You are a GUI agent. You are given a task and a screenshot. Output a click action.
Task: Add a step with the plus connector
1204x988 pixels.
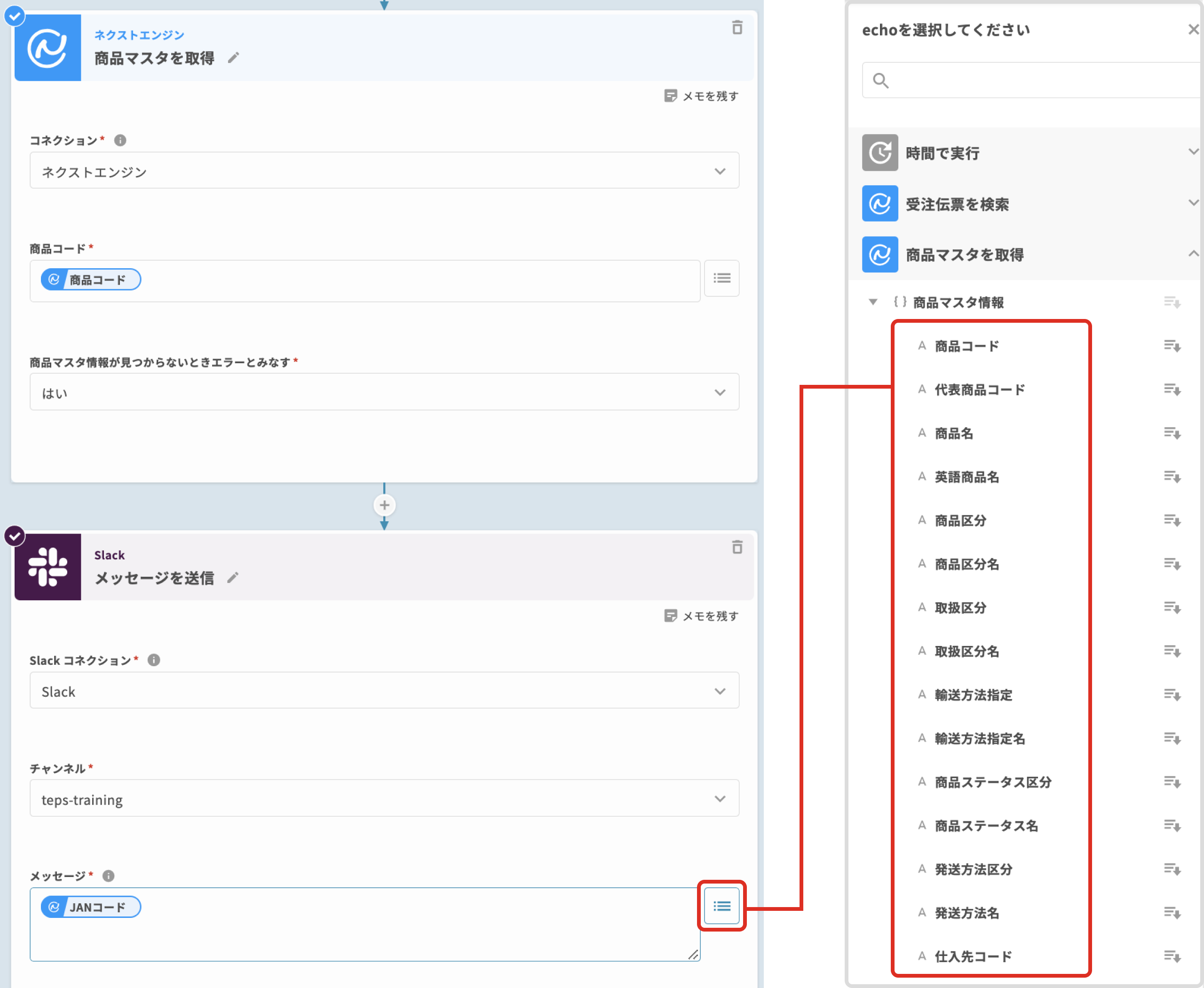click(x=384, y=505)
